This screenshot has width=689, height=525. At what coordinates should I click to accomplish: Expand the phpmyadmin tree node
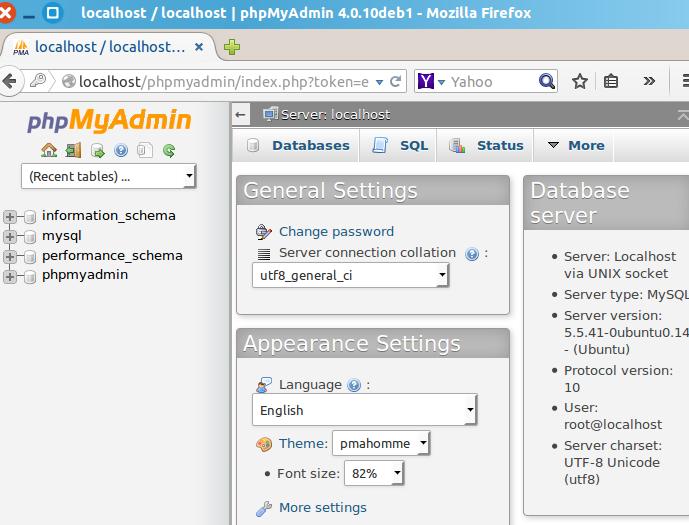pyautogui.click(x=10, y=277)
